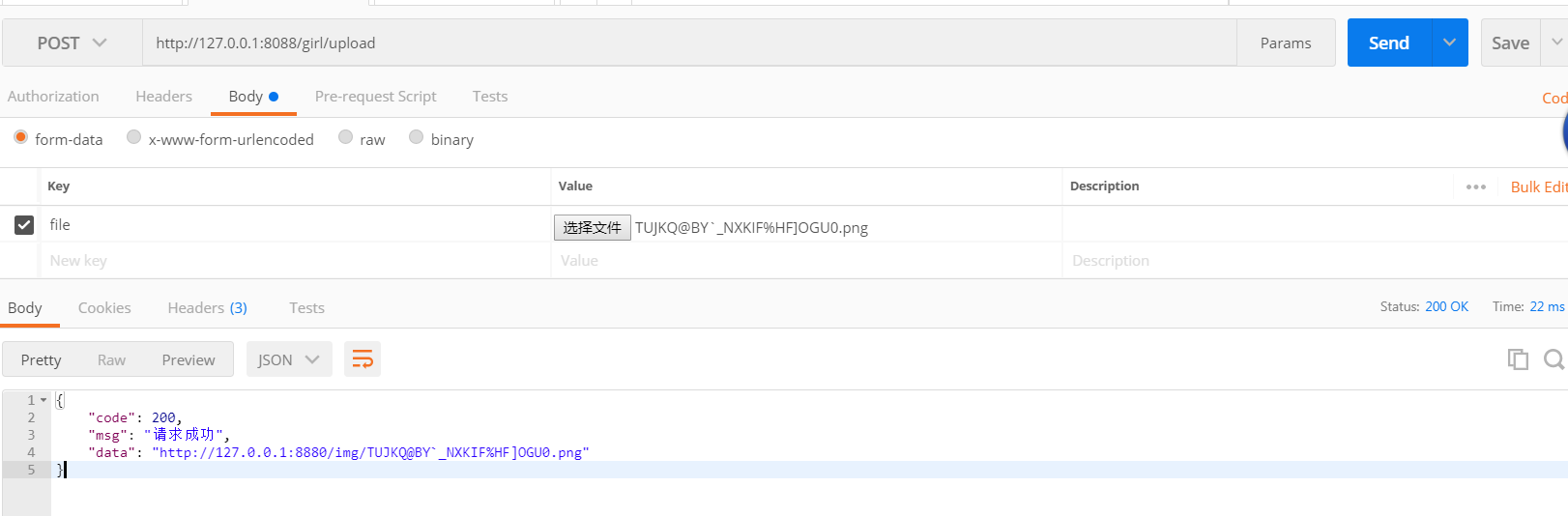
Task: Open the request Tests tab
Action: (x=490, y=97)
